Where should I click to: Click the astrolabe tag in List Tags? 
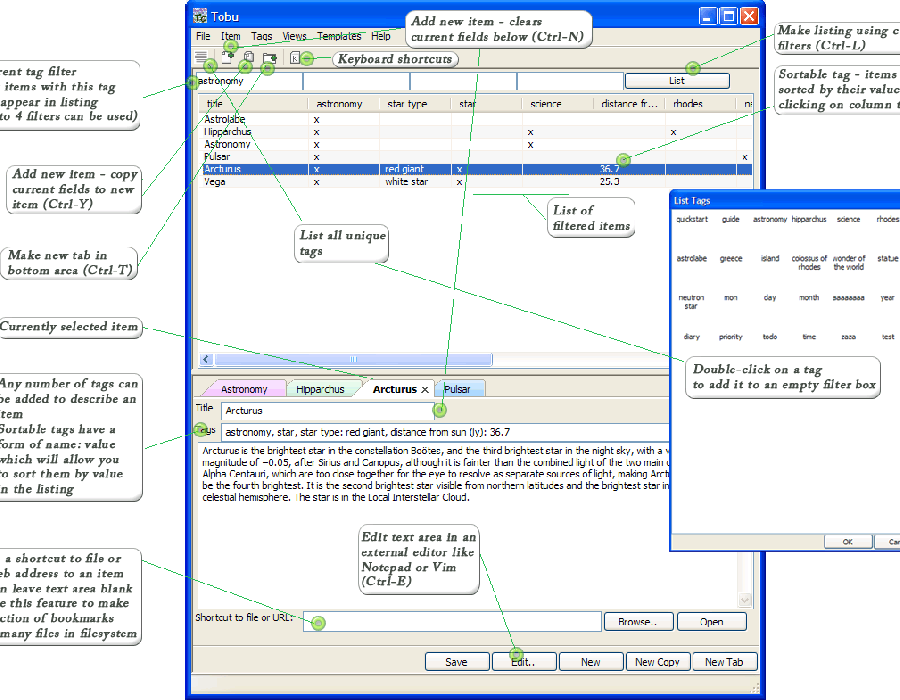(x=692, y=259)
